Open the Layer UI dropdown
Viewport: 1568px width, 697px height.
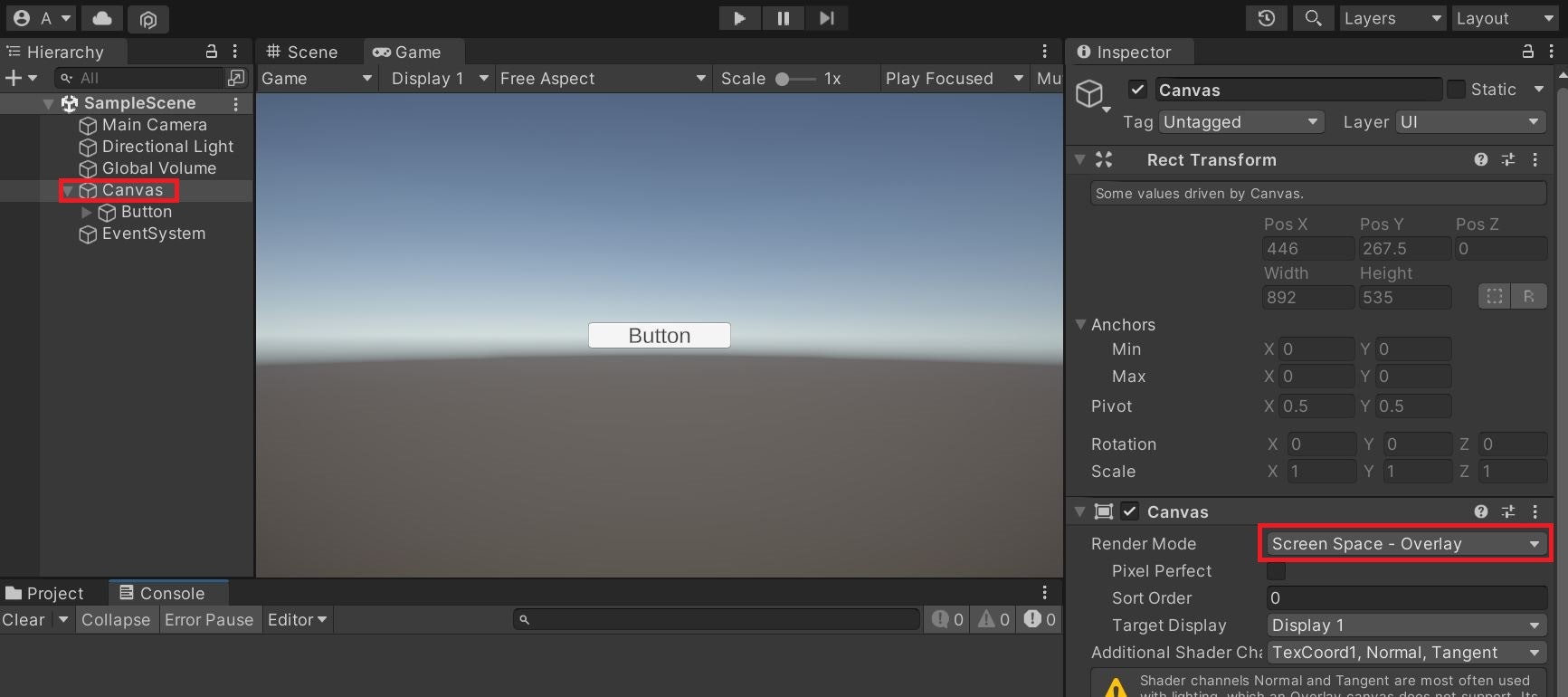[x=1470, y=122]
